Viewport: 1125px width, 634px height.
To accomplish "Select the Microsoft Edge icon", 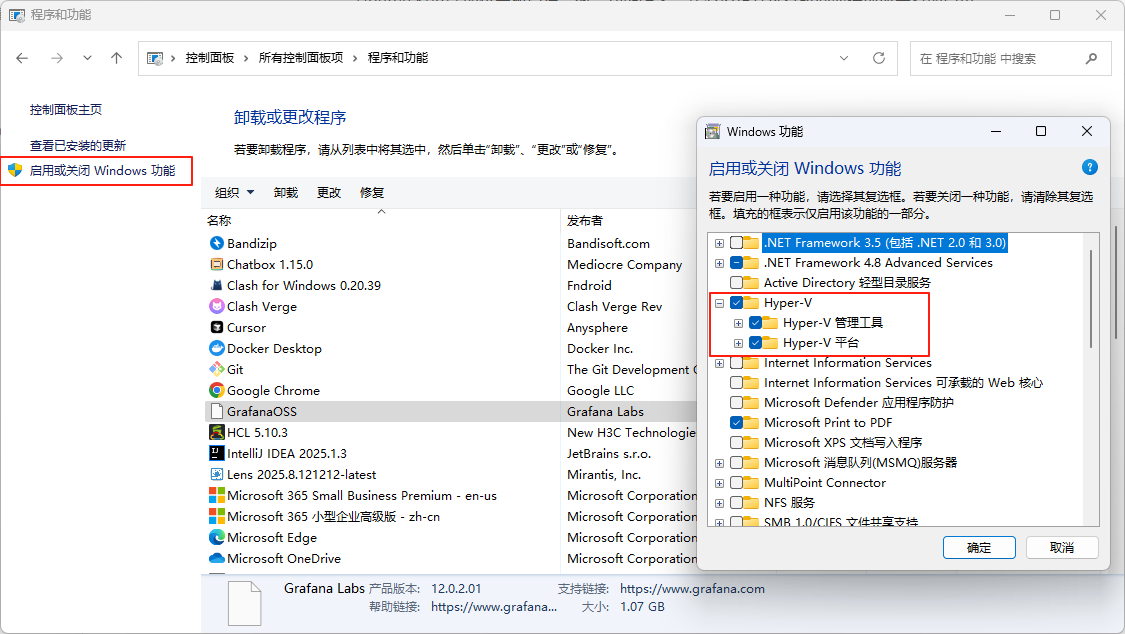I will 216,538.
